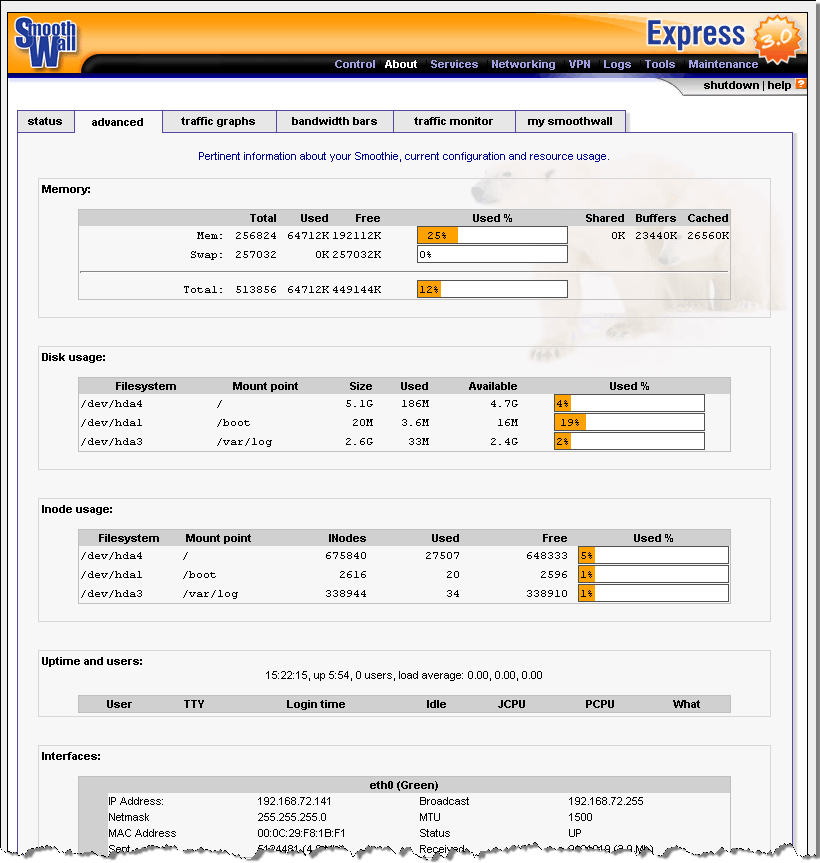Click the /boot disk 19% usage bar
The image size is (820, 863).
(x=629, y=422)
